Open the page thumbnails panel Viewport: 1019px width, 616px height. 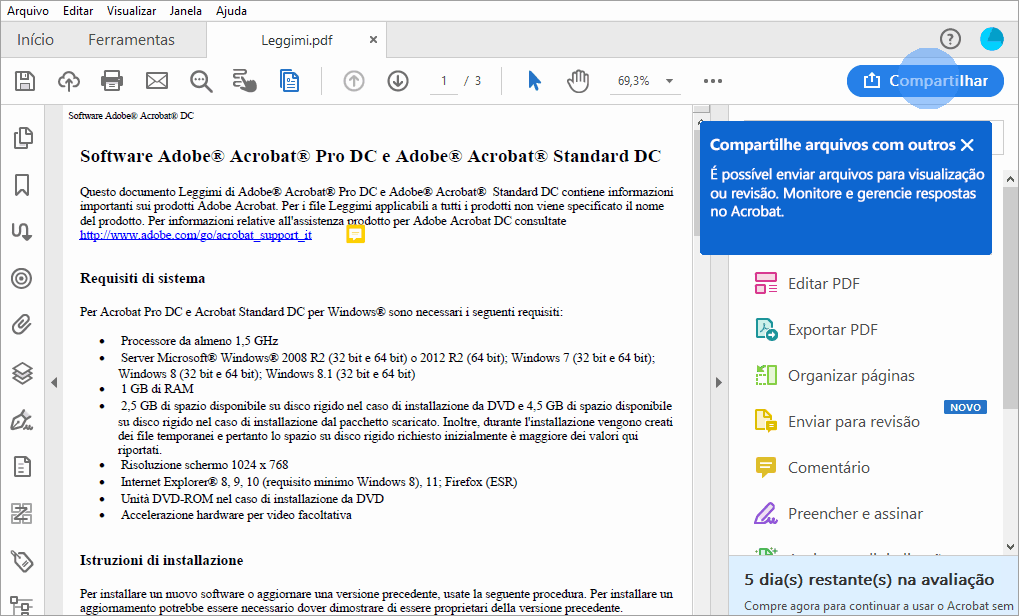[21, 138]
